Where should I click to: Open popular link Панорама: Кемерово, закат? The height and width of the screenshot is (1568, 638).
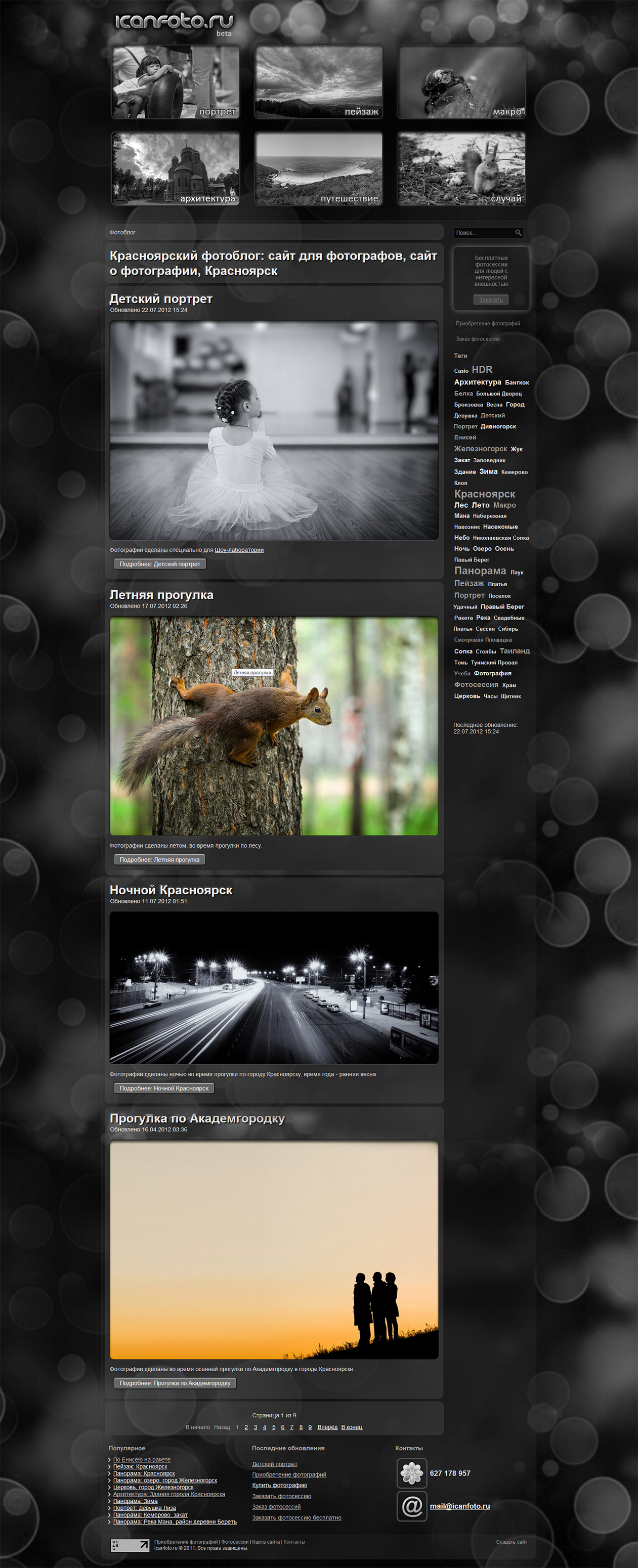150,1515
